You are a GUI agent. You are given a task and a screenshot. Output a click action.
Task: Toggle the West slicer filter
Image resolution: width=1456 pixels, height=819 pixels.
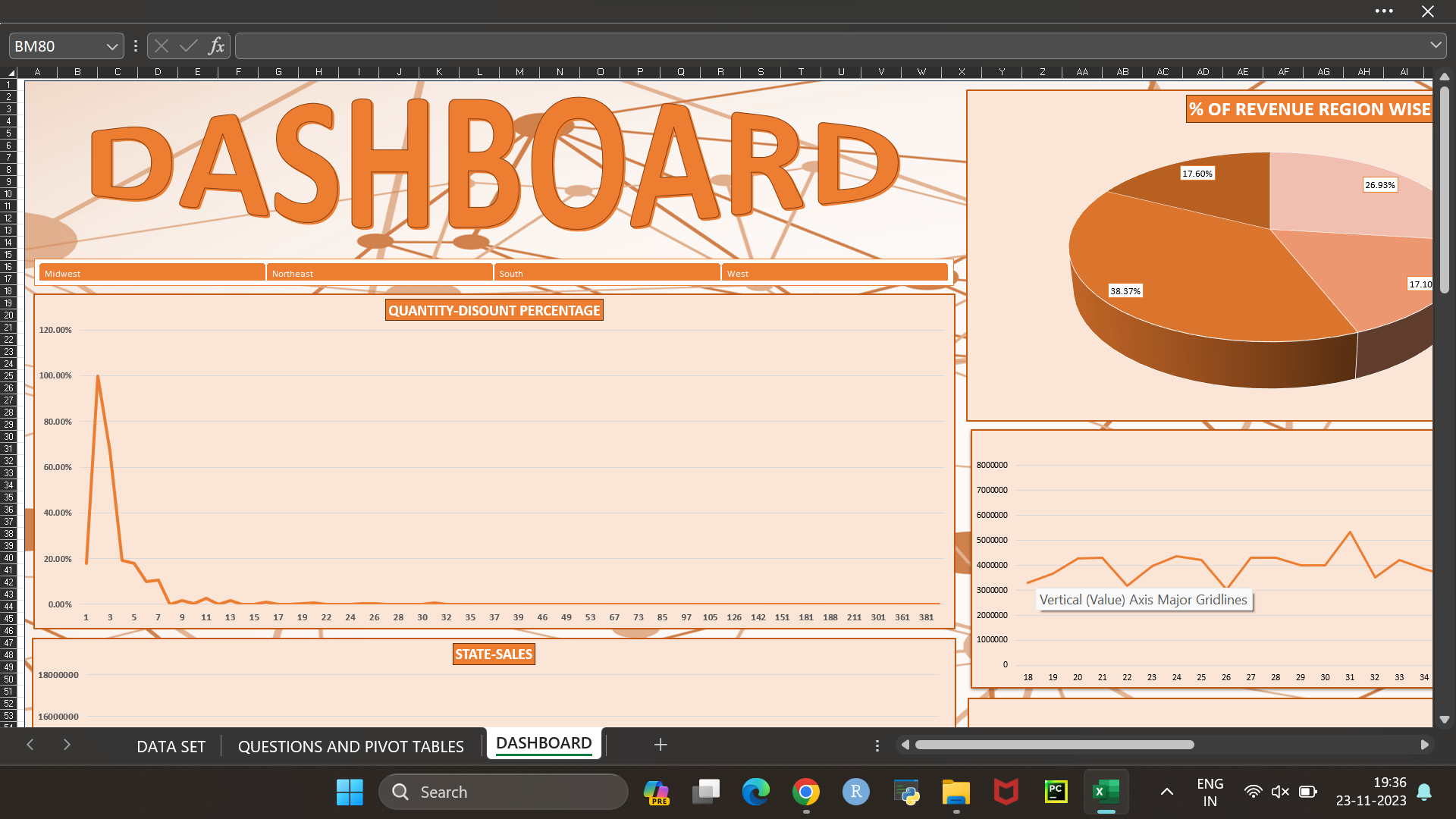[x=834, y=273]
